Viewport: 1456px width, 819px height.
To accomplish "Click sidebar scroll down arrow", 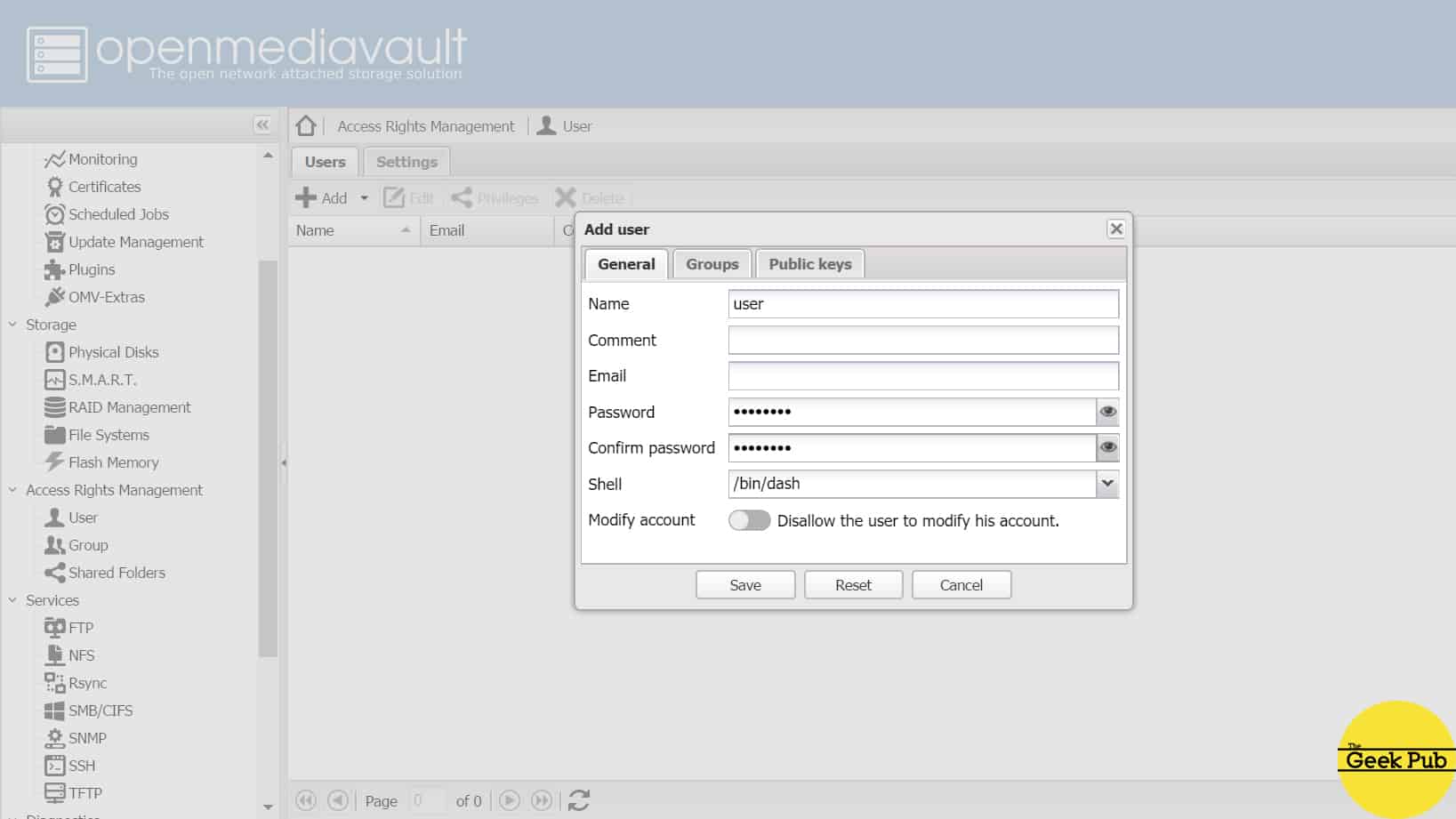I will [268, 807].
